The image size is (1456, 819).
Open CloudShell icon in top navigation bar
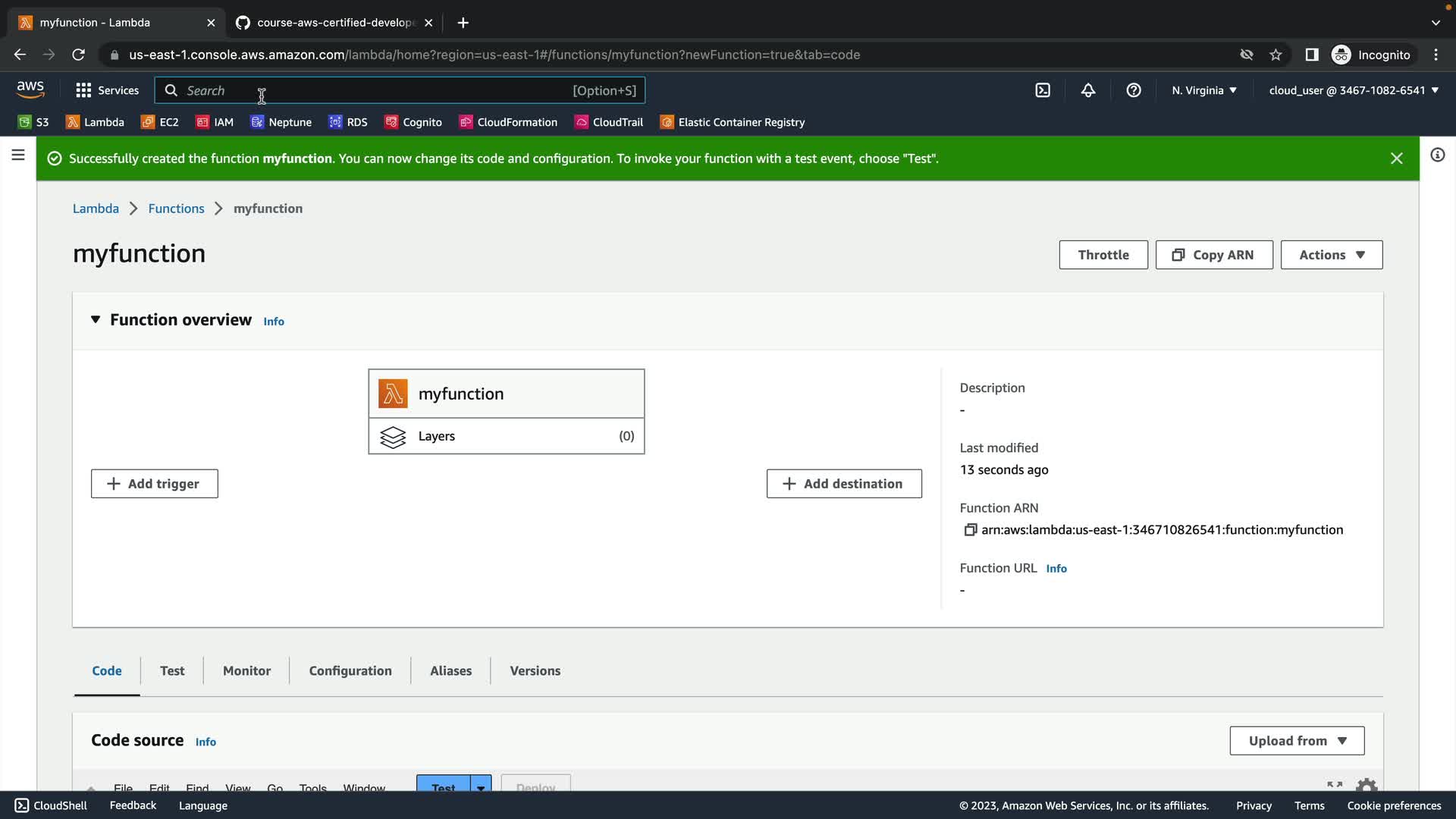[1043, 90]
